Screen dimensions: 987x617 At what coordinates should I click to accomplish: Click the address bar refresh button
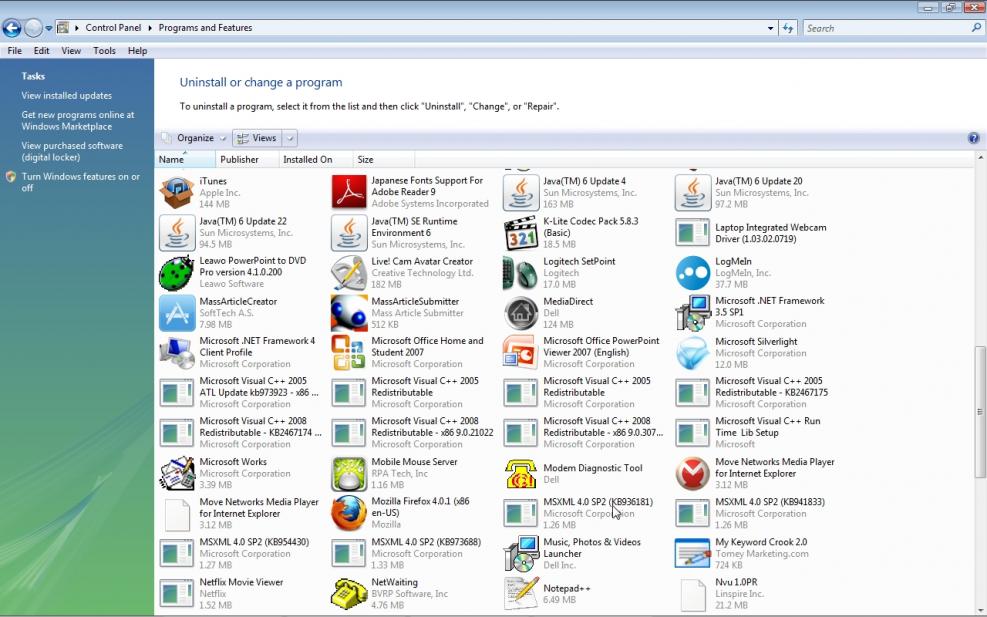click(x=787, y=28)
